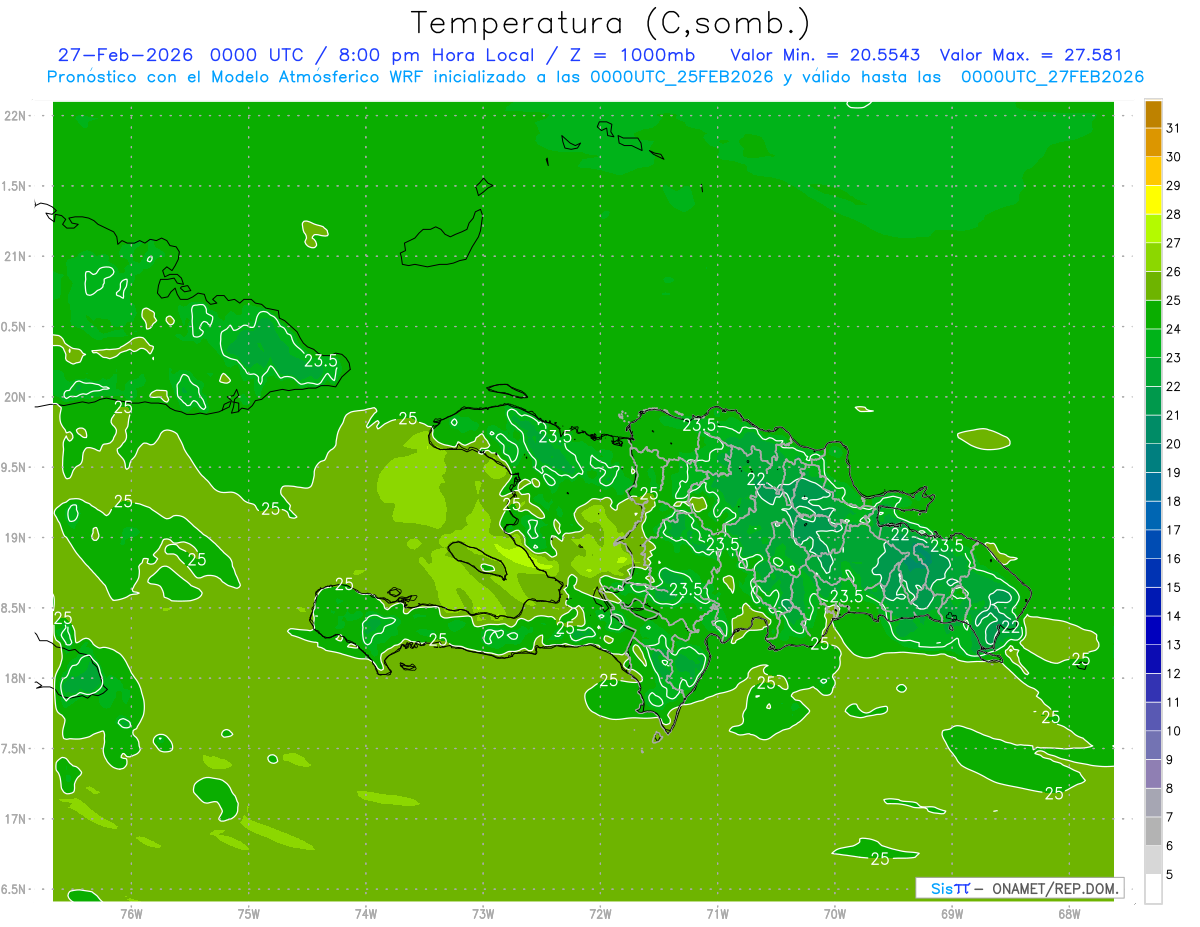Click the yellow legend band between 28 and 29

point(1153,200)
